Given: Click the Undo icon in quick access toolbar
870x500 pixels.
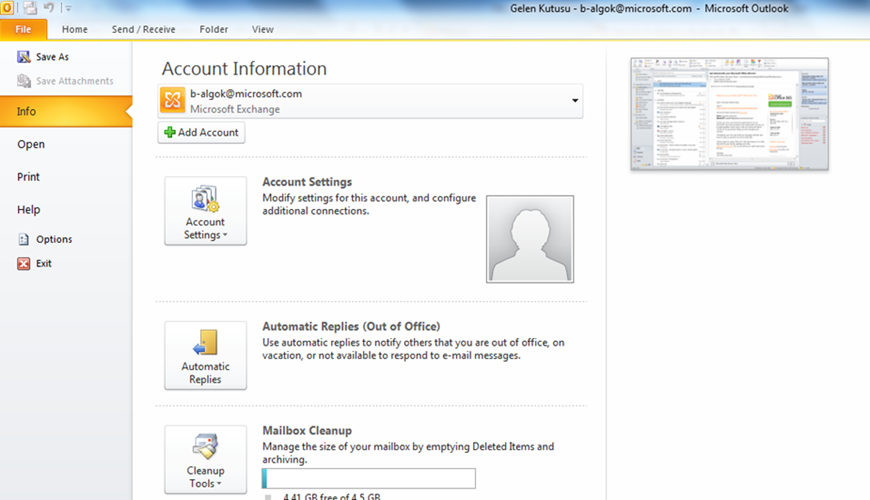Looking at the screenshot, I should tap(49, 8).
